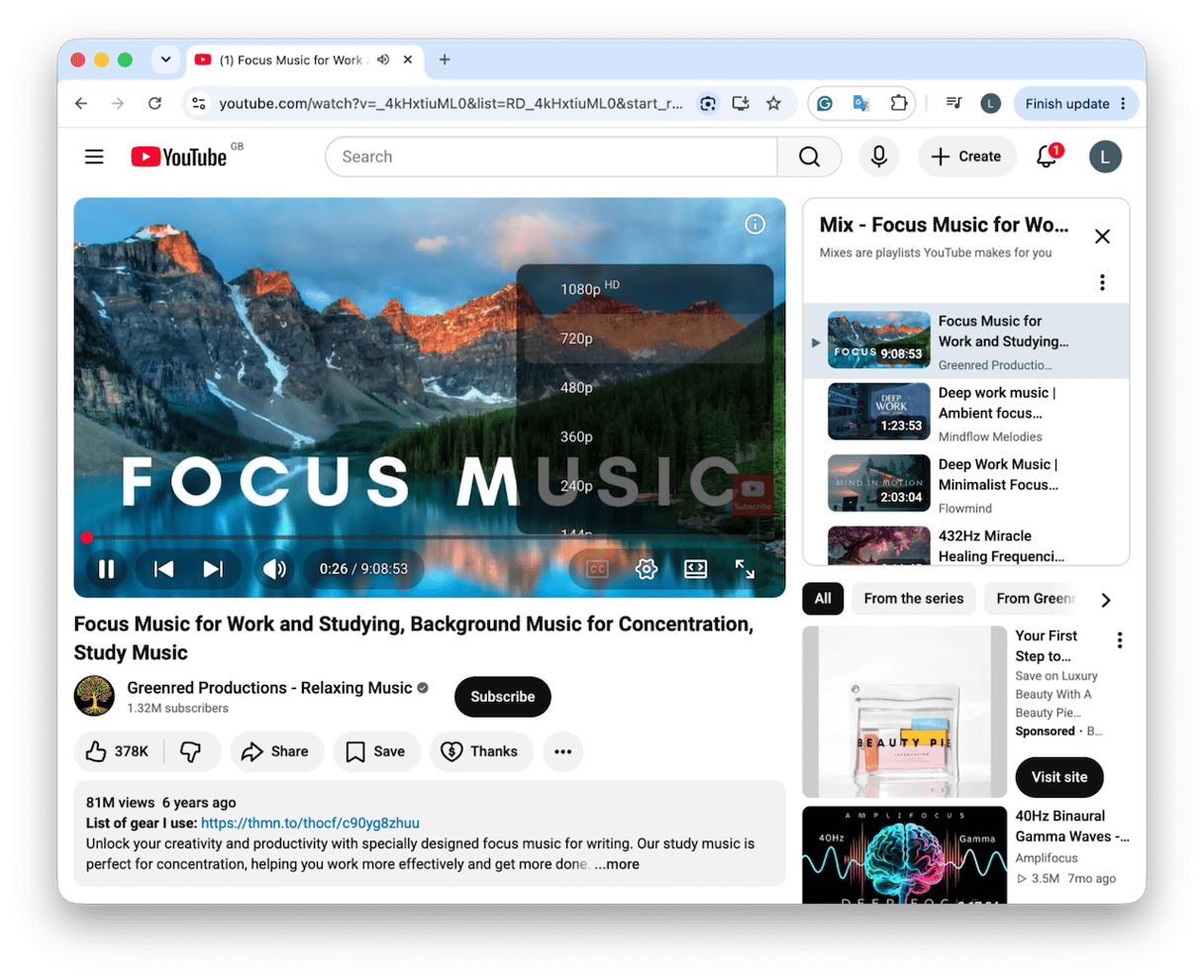Open the account avatar menu in YouTube header
This screenshot has width=1204, height=980.
coord(1105,156)
